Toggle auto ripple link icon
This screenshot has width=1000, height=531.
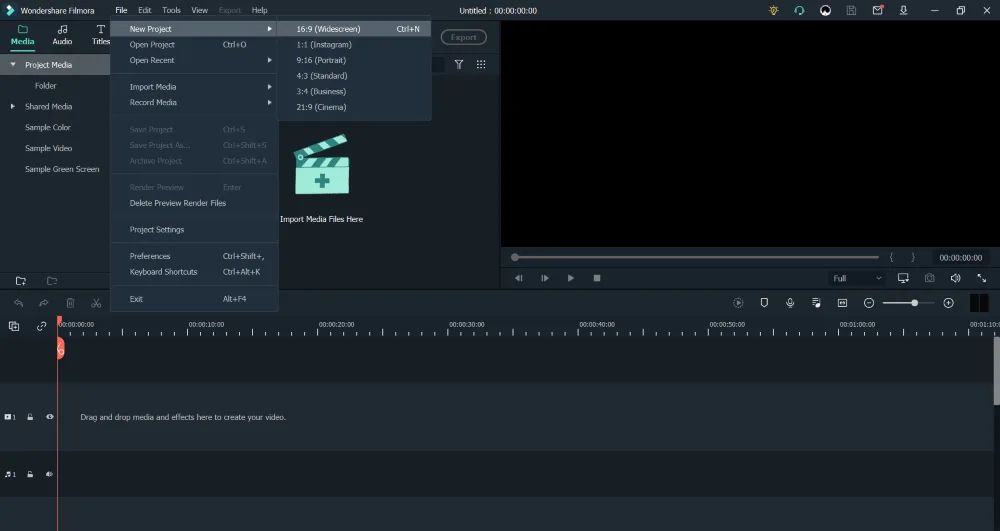coord(41,326)
